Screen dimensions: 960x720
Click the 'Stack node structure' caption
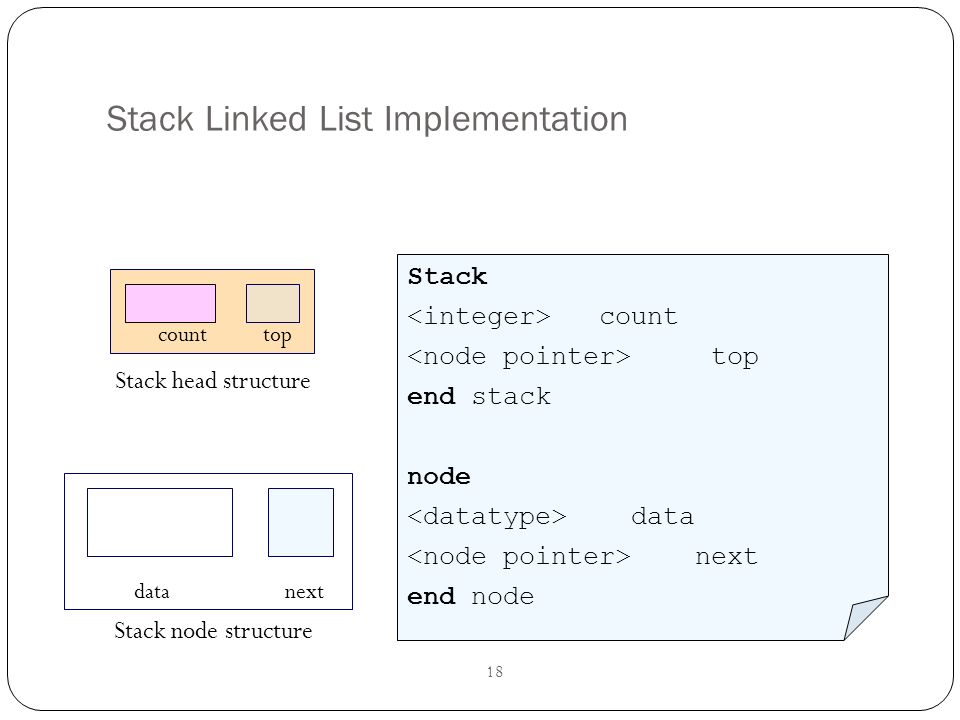pos(213,630)
